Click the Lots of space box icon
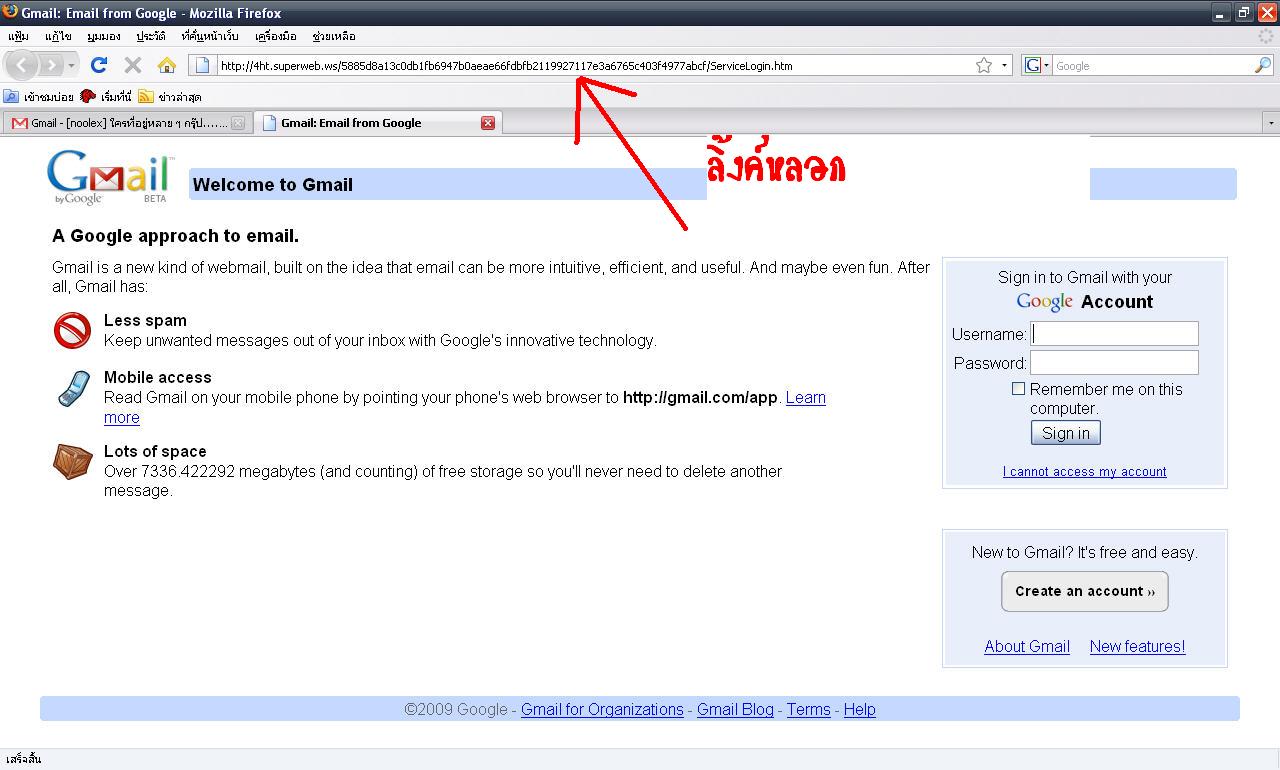The image size is (1280, 770). 72,462
